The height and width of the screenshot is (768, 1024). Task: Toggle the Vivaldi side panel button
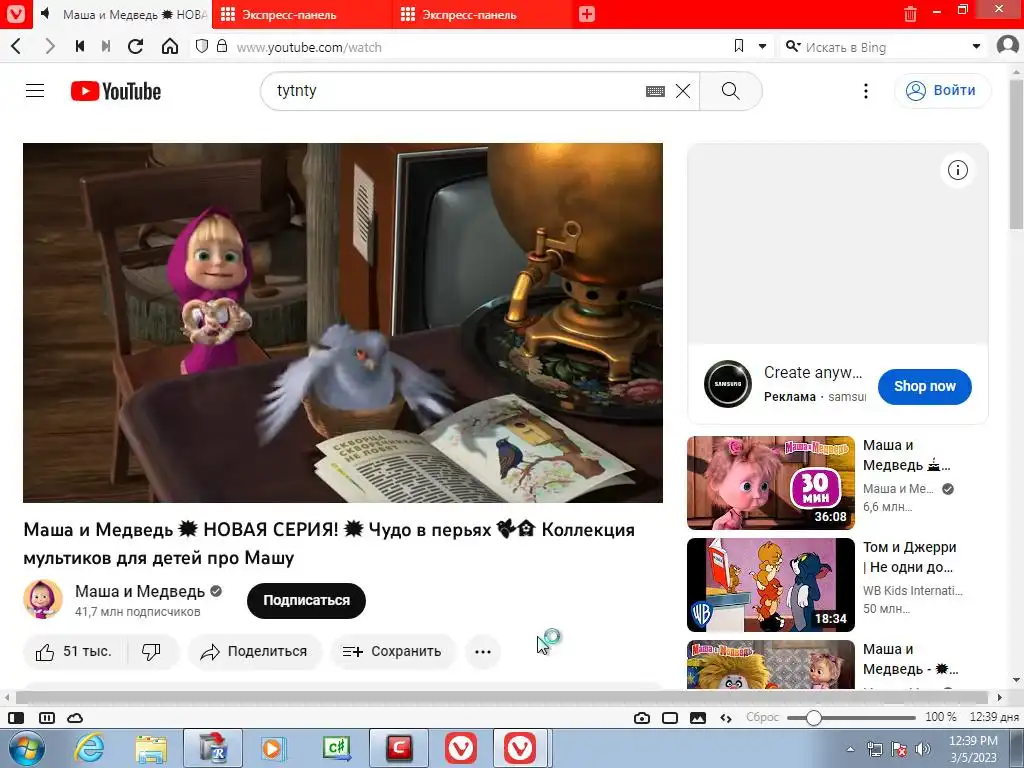[16, 718]
